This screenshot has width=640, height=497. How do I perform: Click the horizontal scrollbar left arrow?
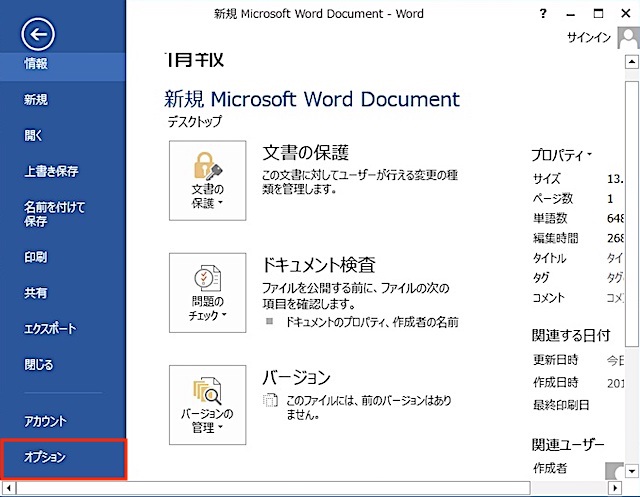(9, 488)
